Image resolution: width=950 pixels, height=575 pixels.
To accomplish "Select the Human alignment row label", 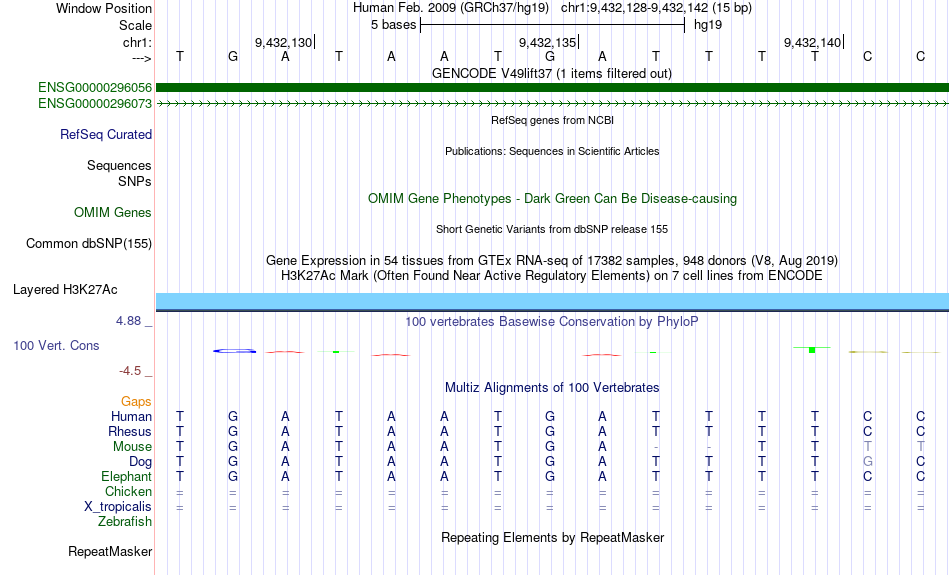I will 131,417.
